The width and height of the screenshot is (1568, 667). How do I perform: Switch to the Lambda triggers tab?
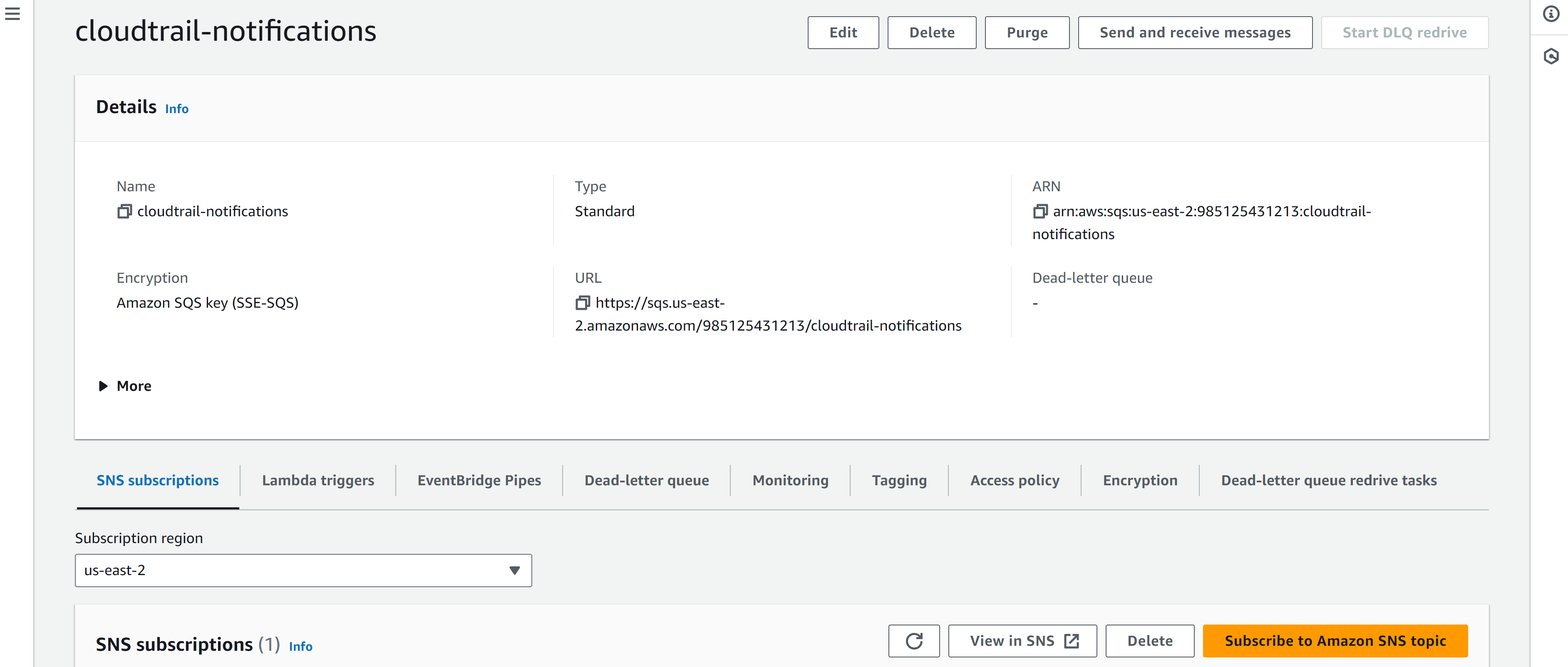318,480
